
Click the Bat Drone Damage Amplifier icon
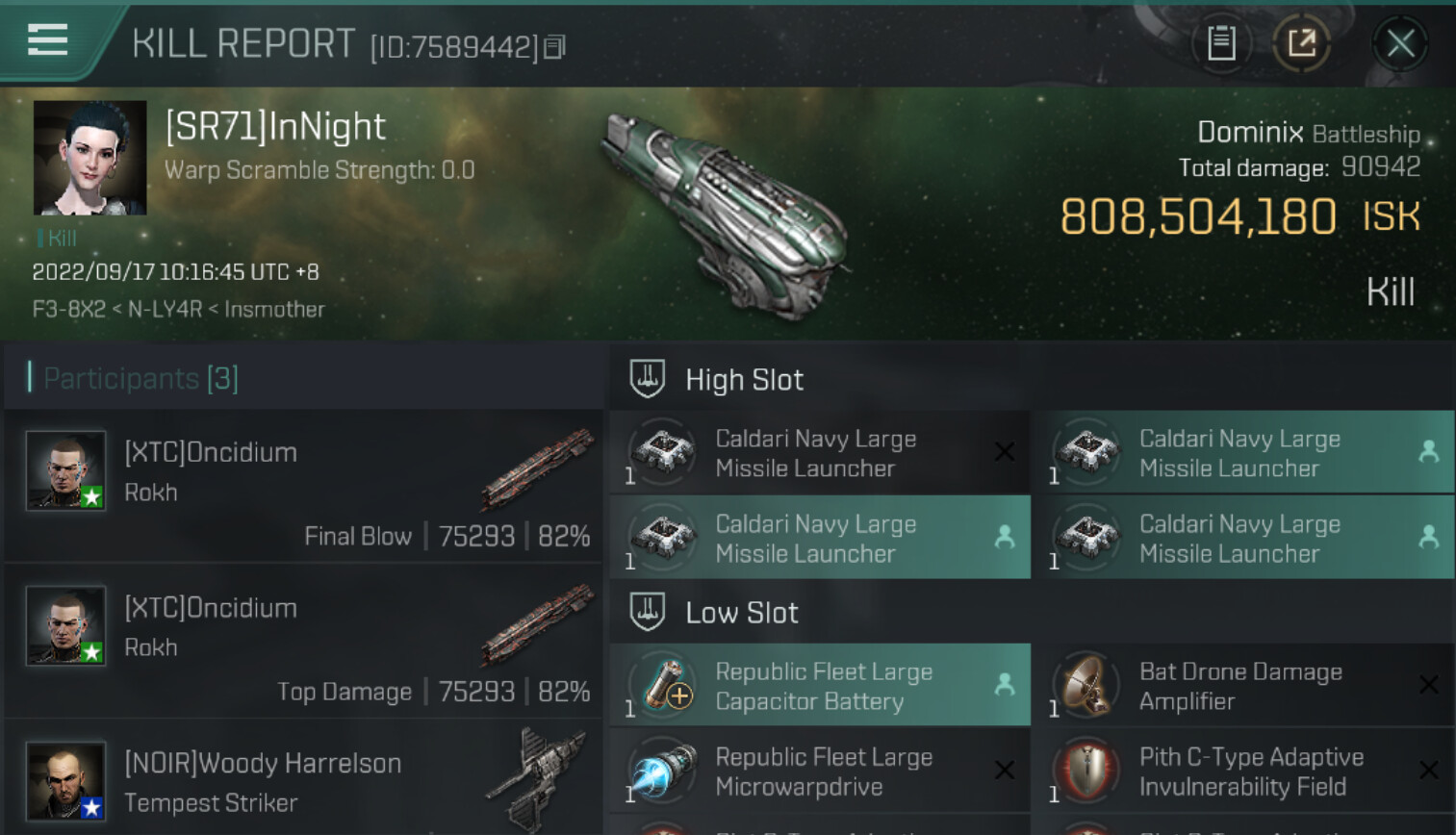1087,685
